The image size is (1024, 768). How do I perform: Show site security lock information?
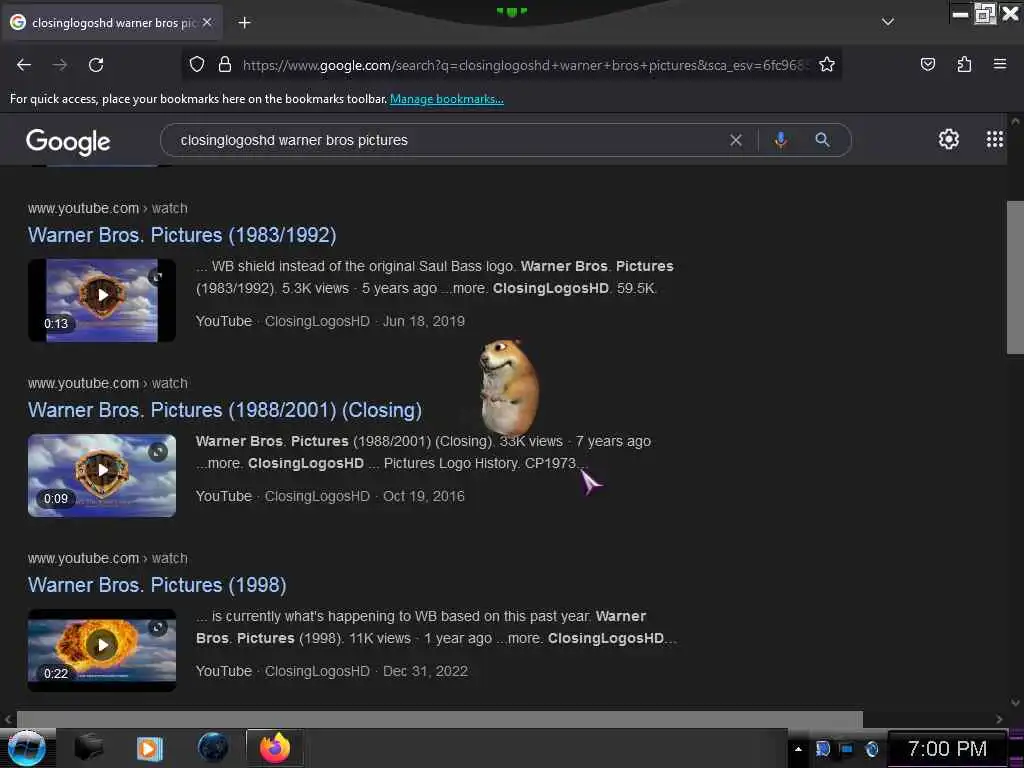(225, 65)
